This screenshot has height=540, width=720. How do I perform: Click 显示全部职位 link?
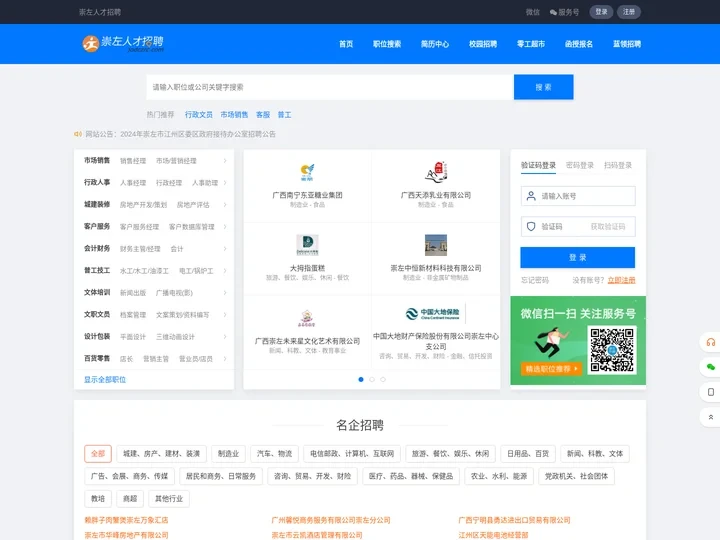105,380
